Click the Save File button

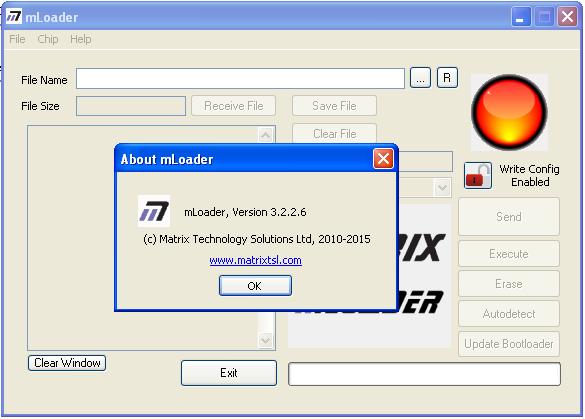[334, 106]
